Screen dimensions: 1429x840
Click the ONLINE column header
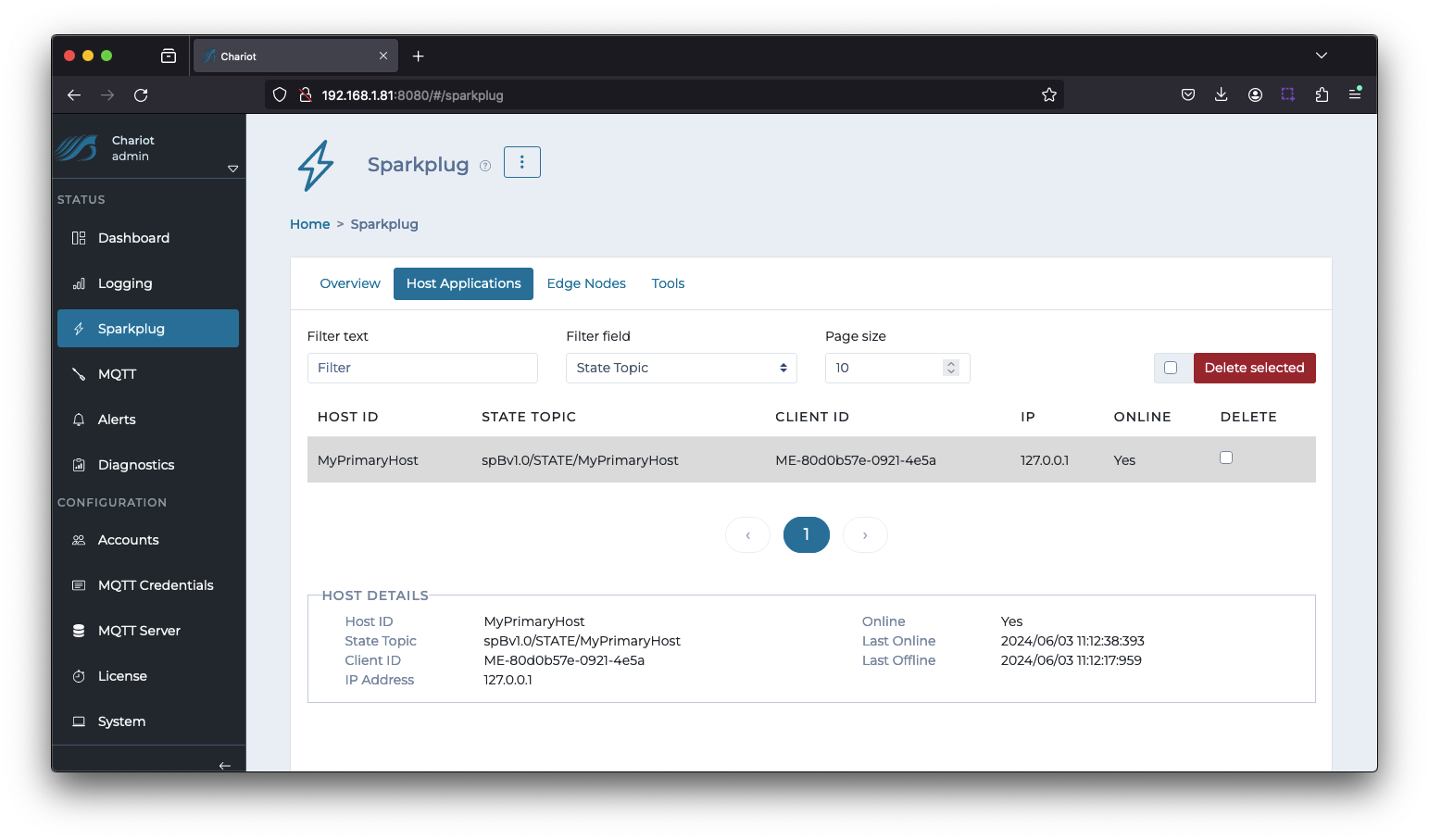(1142, 417)
